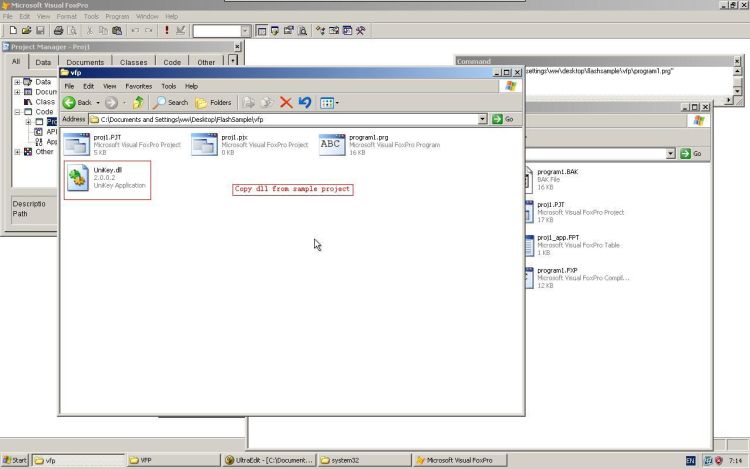Click the blue Undo arrow icon
750x469 pixels.
[305, 102]
